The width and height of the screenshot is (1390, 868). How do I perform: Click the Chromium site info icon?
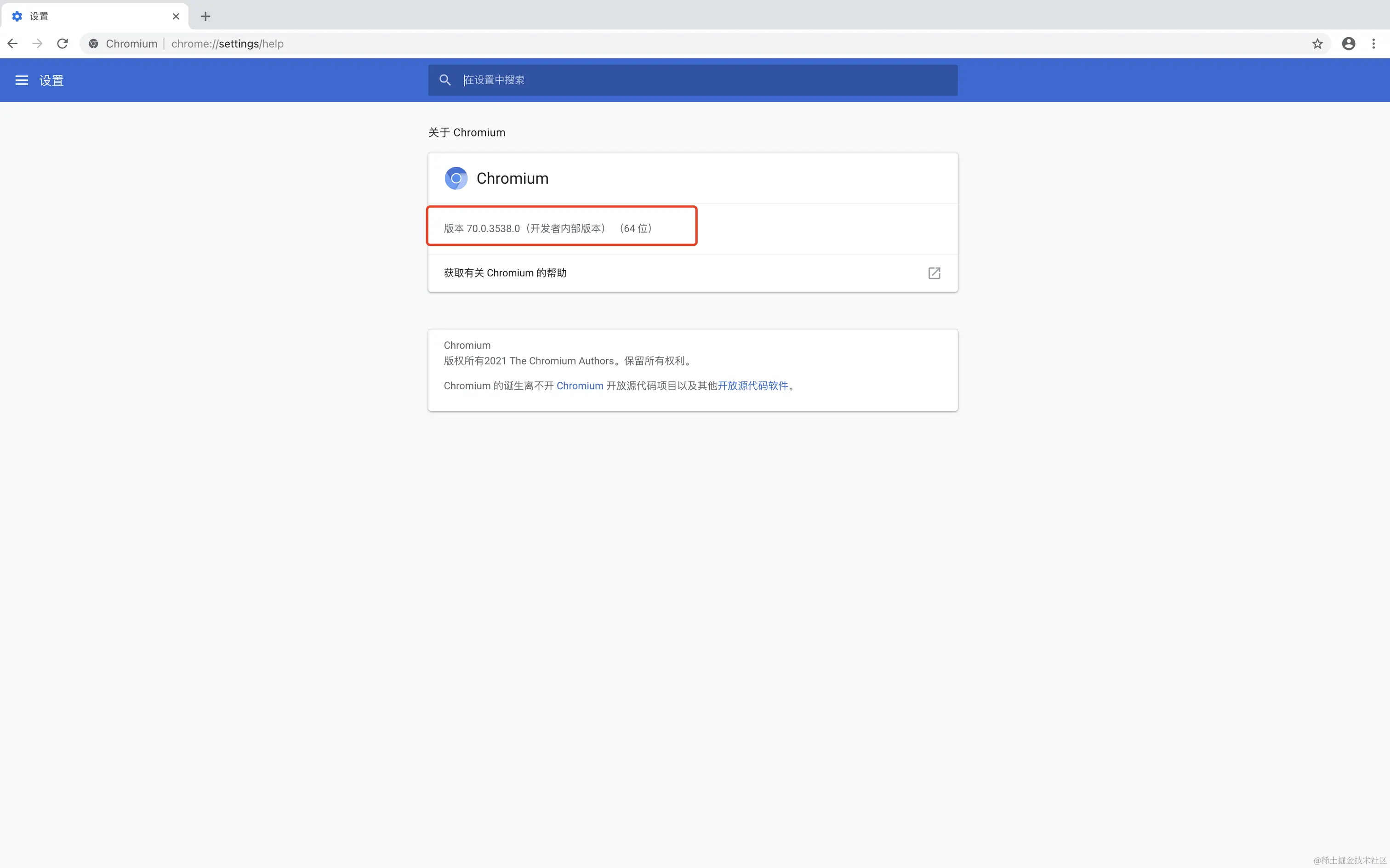click(x=94, y=44)
